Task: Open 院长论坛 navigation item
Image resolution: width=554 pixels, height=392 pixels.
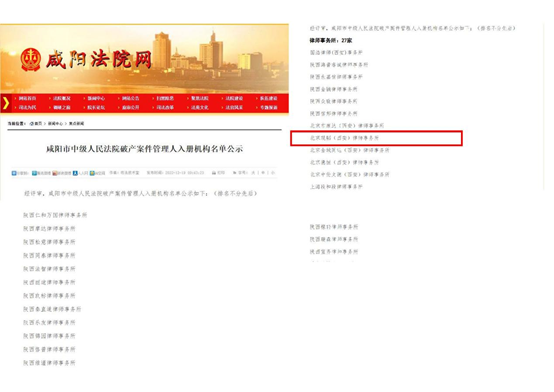Action: click(96, 107)
